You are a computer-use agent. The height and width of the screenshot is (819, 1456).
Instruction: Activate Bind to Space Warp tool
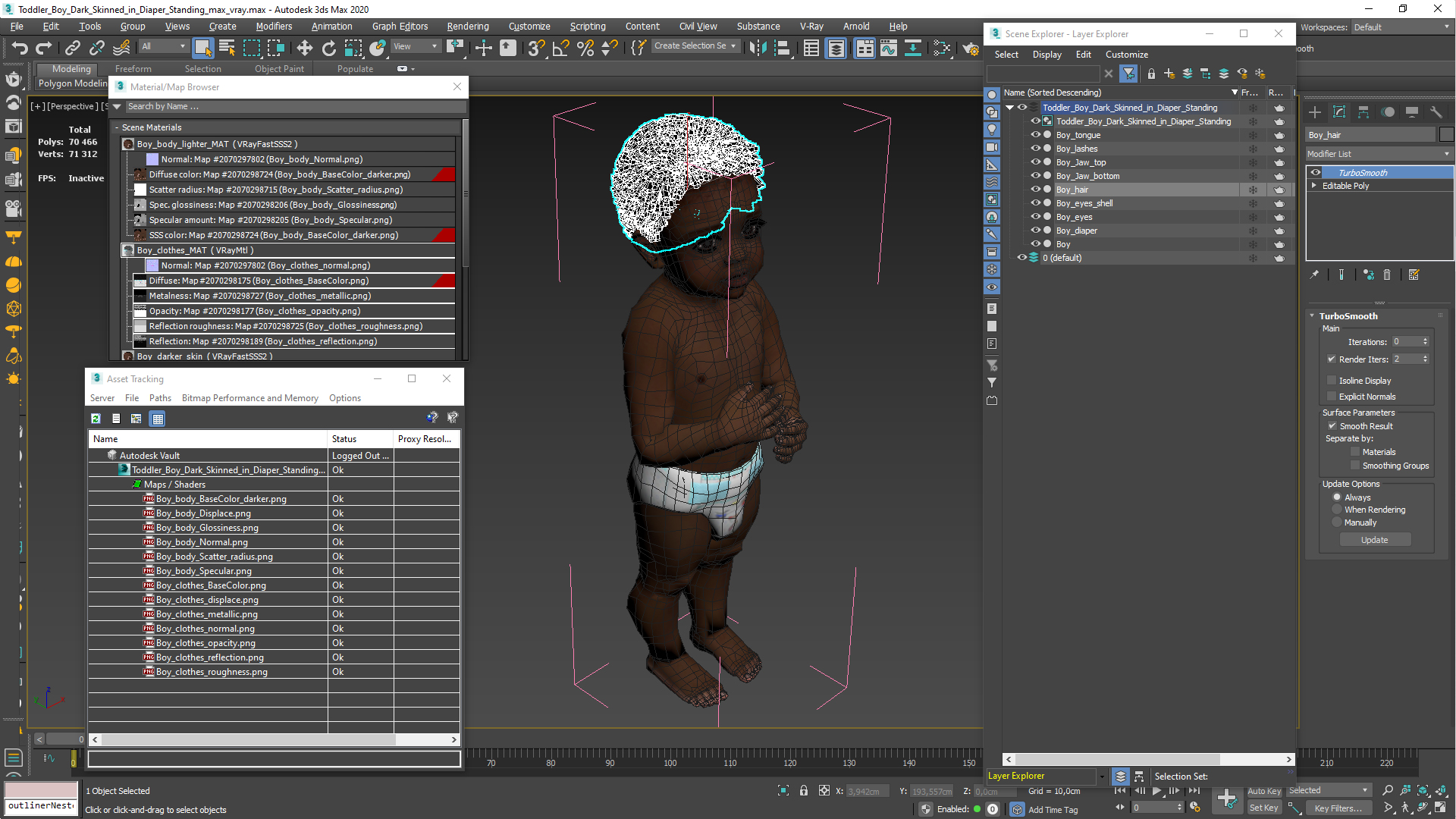coord(121,49)
